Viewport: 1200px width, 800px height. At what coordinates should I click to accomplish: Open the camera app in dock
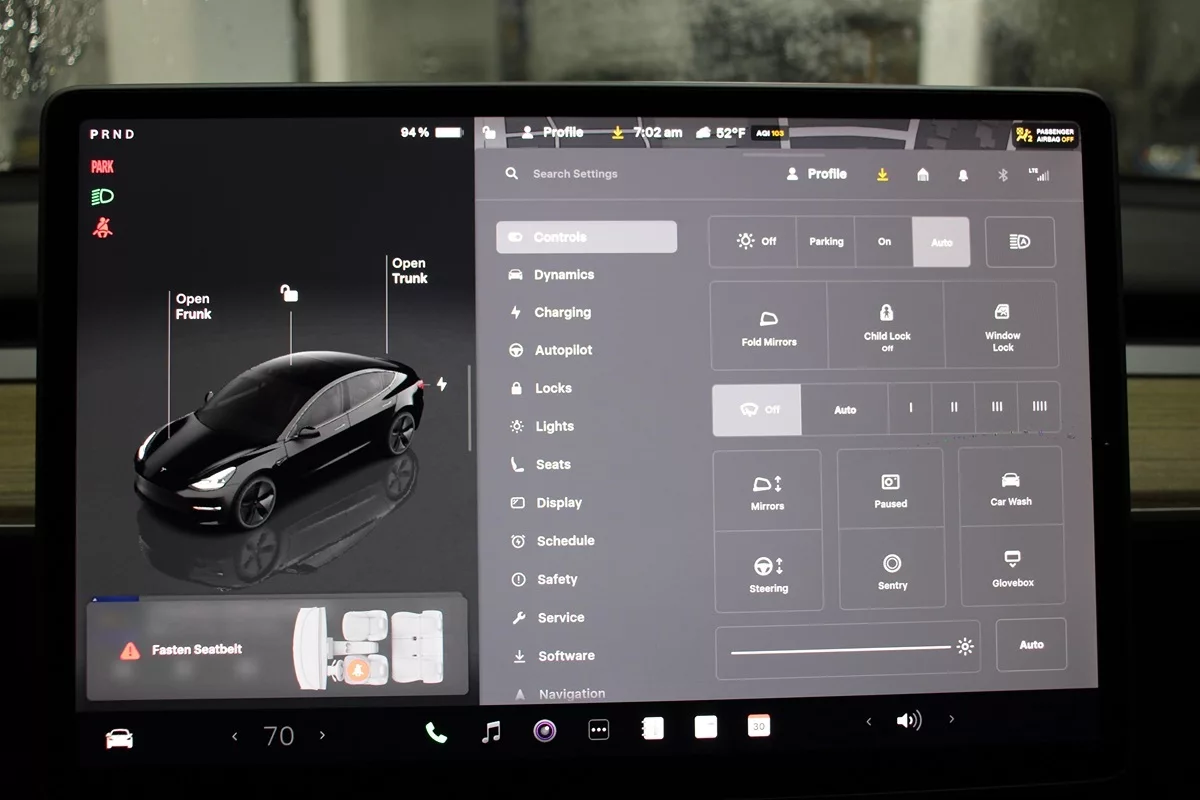544,731
